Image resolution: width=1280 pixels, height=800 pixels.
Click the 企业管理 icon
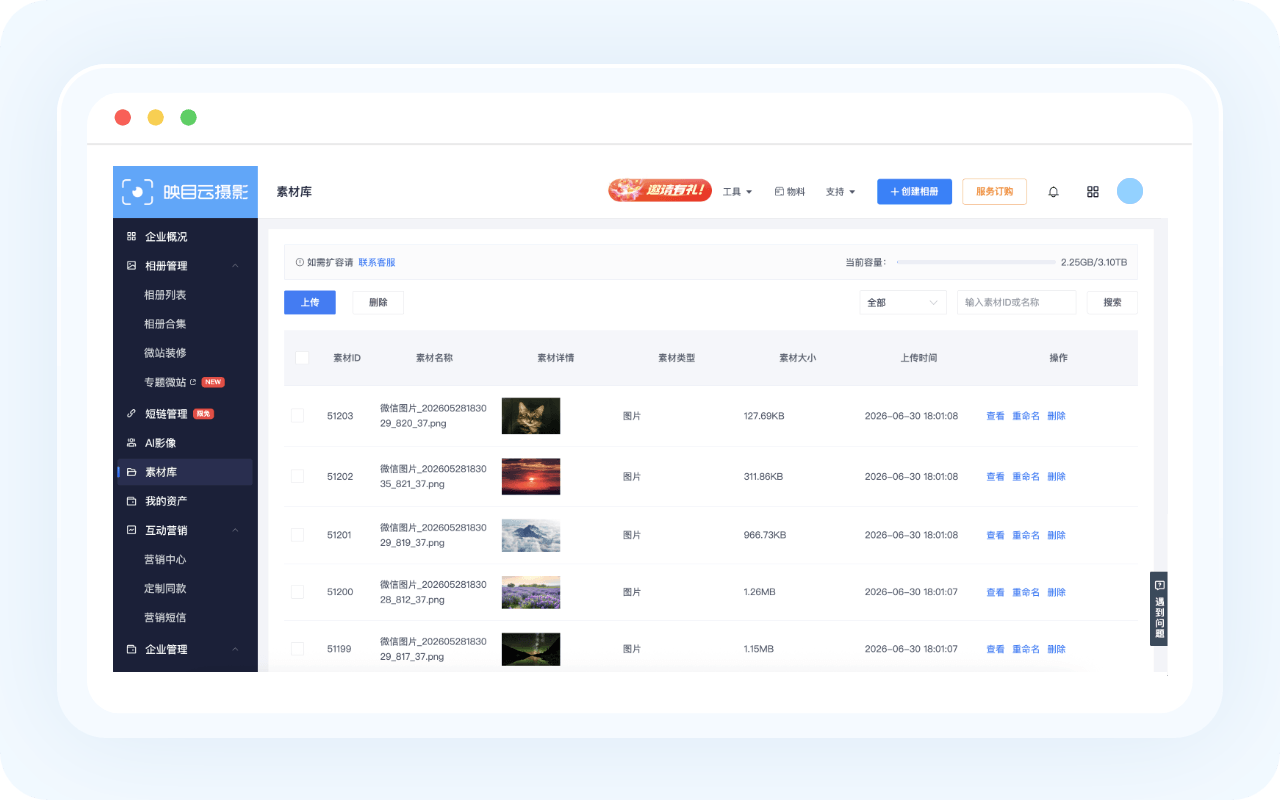[131, 649]
